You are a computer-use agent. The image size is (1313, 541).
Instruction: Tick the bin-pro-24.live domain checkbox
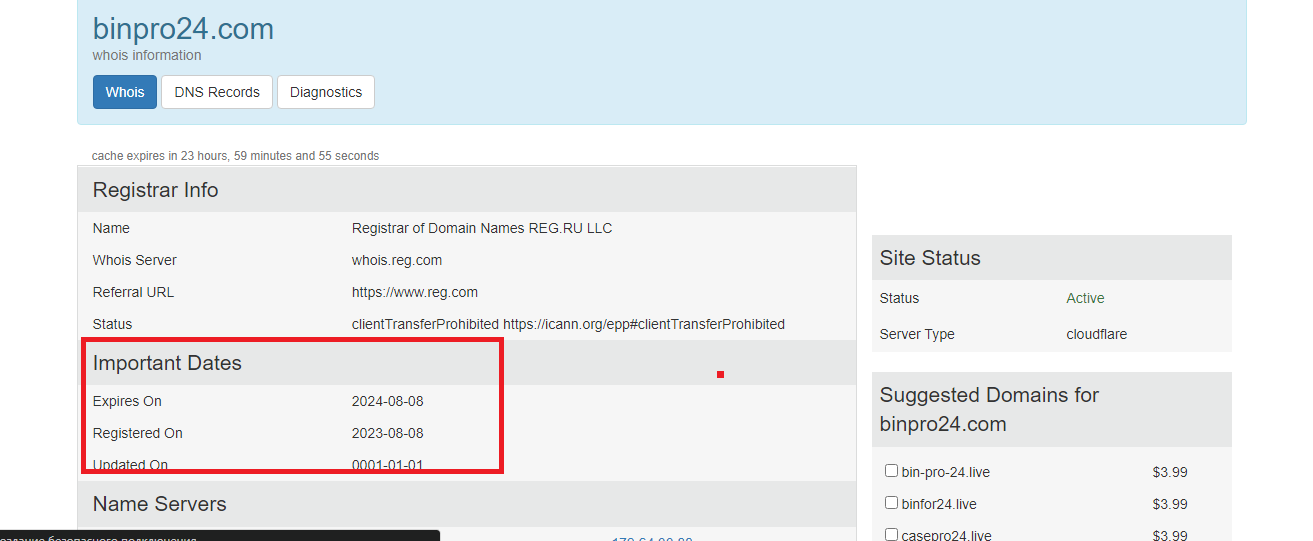(891, 471)
